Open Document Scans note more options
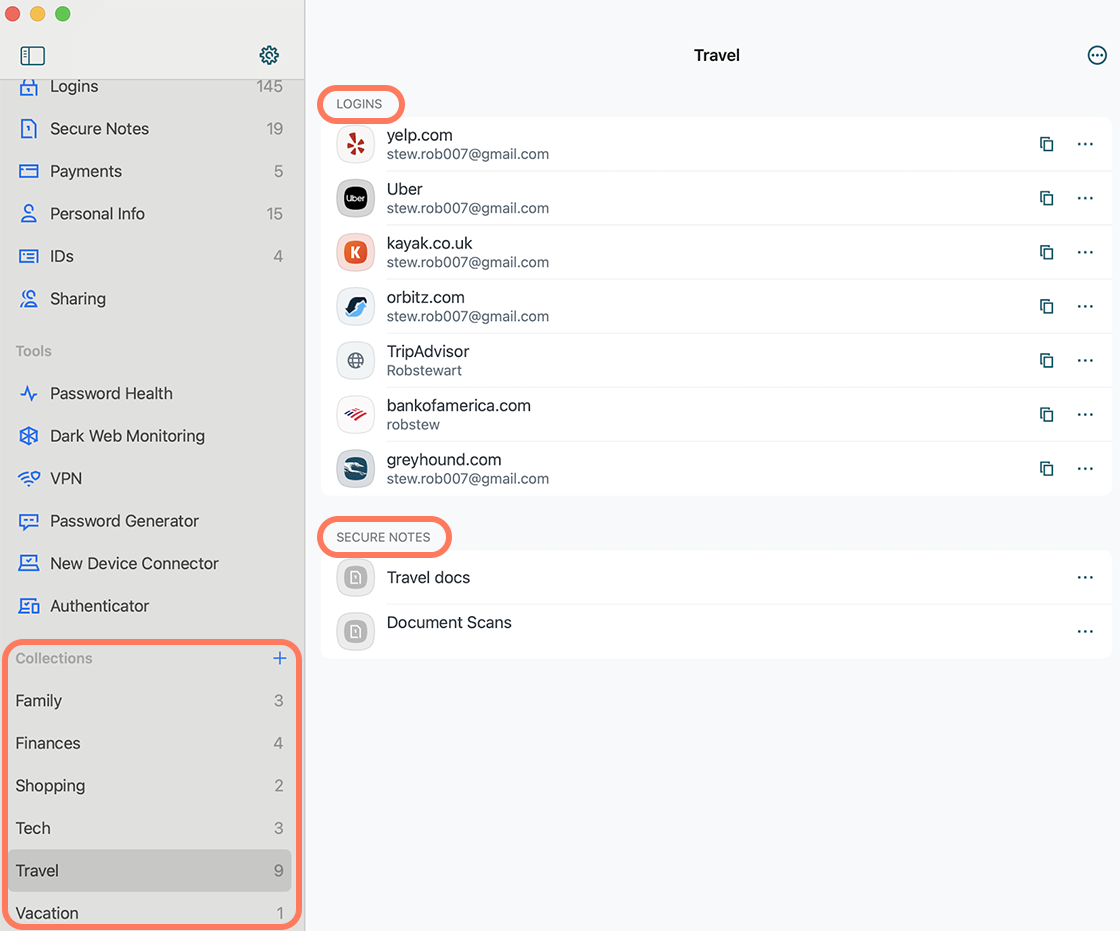The image size is (1120, 931). pos(1084,632)
